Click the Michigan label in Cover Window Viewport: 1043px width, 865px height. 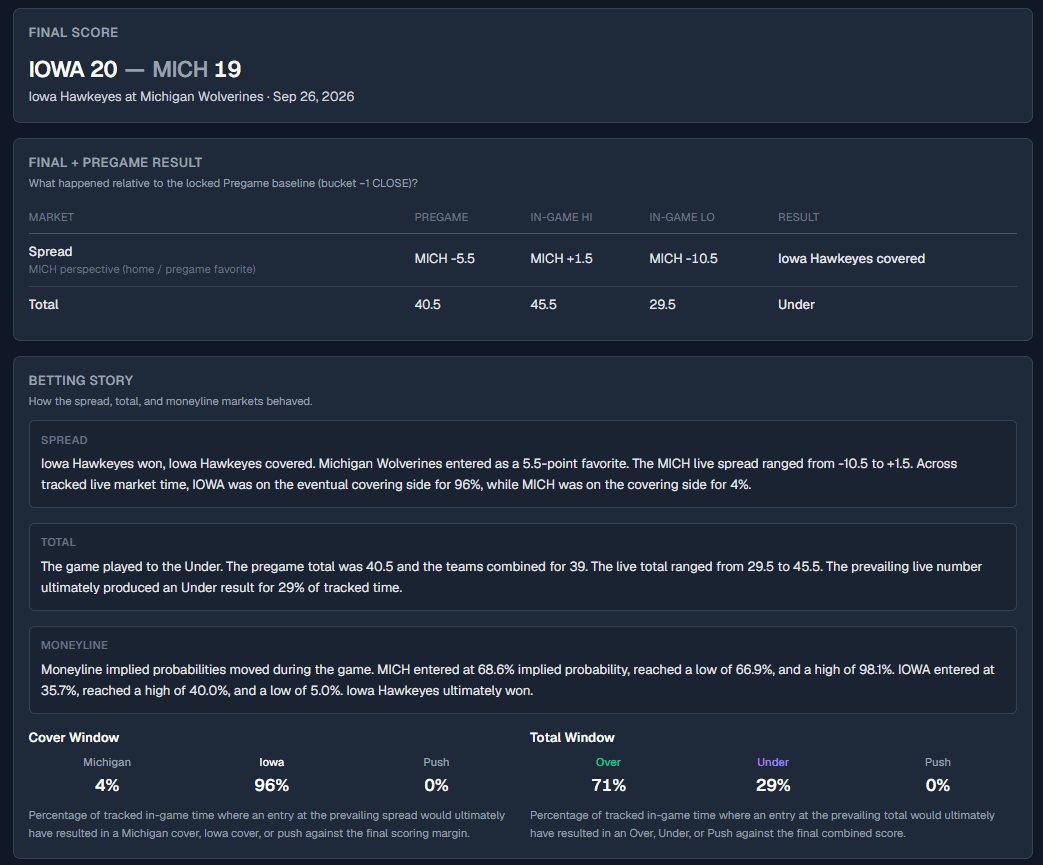pyautogui.click(x=107, y=763)
